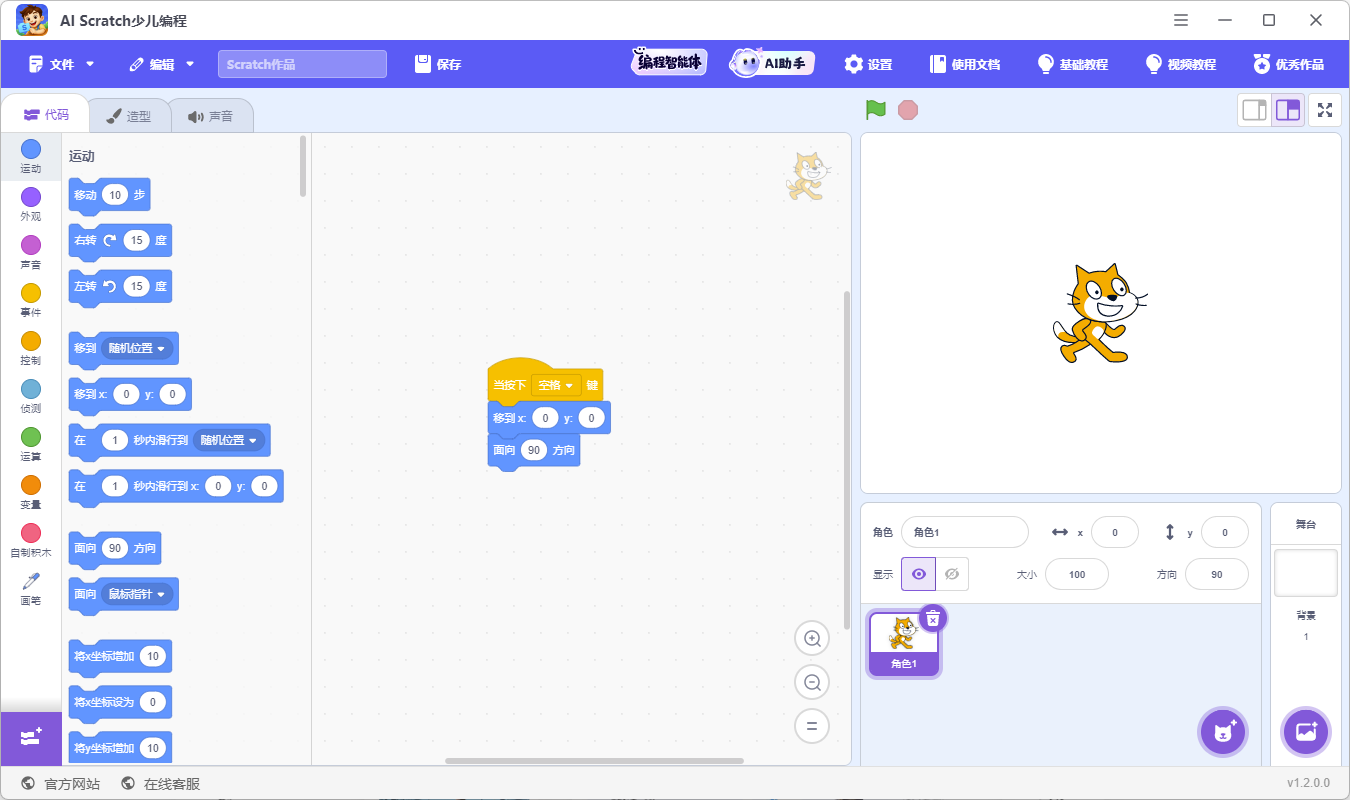
Task: Click the sprite name field 角色1
Action: click(964, 532)
